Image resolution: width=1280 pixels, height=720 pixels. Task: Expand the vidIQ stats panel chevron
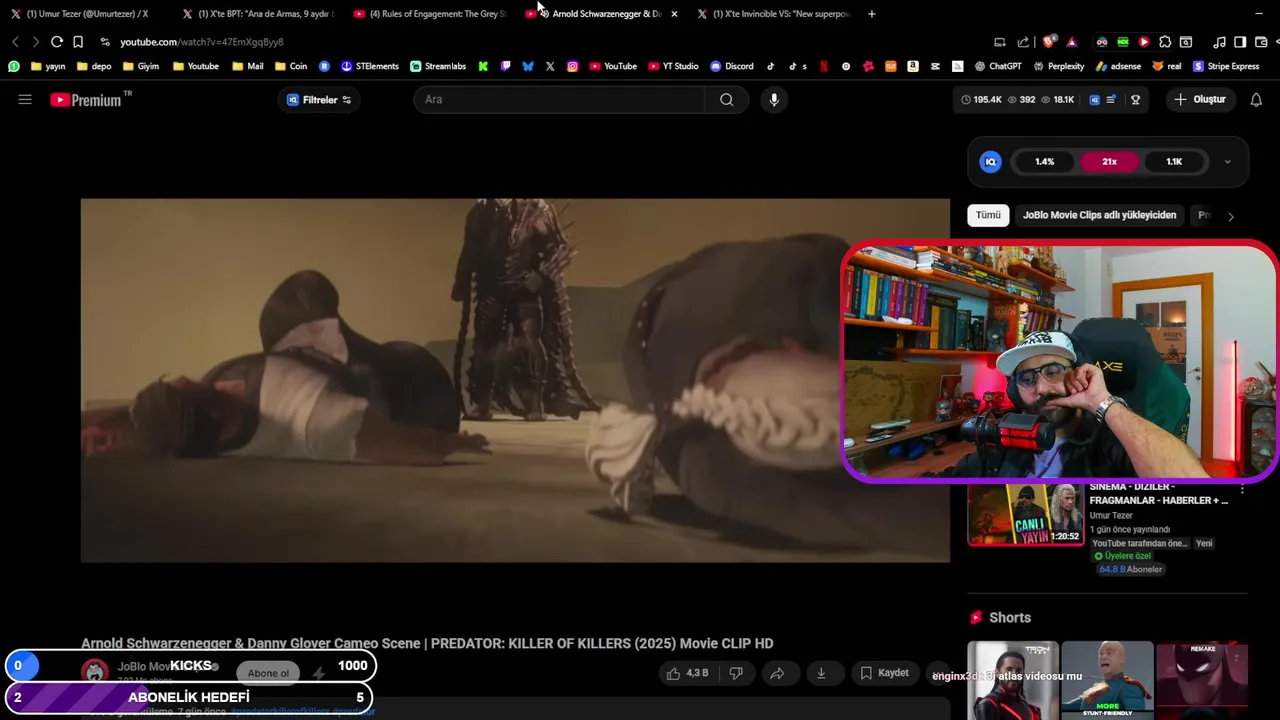pos(1227,162)
